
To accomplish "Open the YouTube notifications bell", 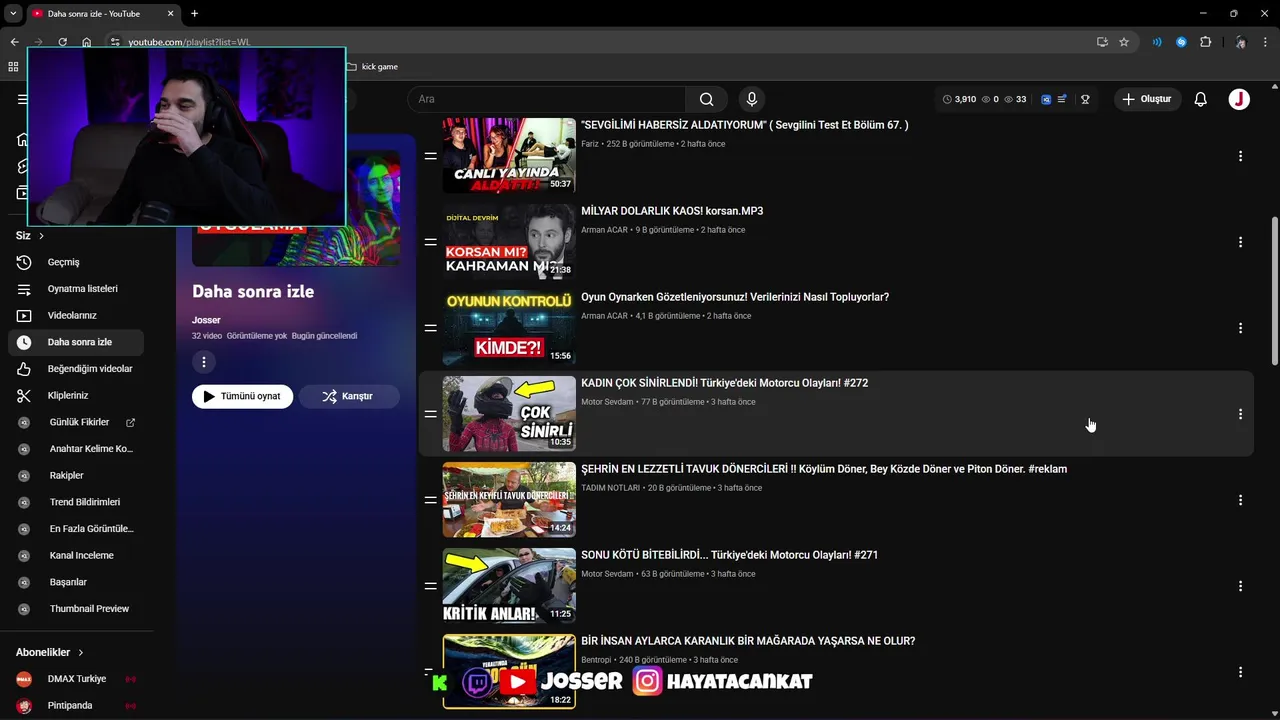I will (1201, 99).
